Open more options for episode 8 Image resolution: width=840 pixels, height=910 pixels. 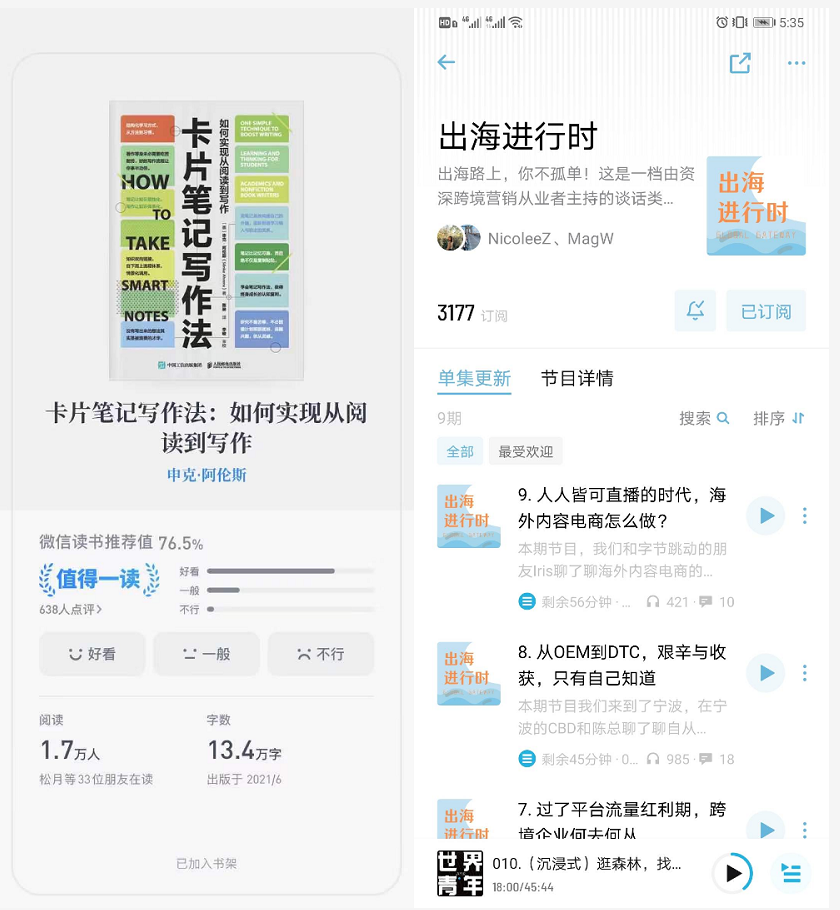click(804, 673)
